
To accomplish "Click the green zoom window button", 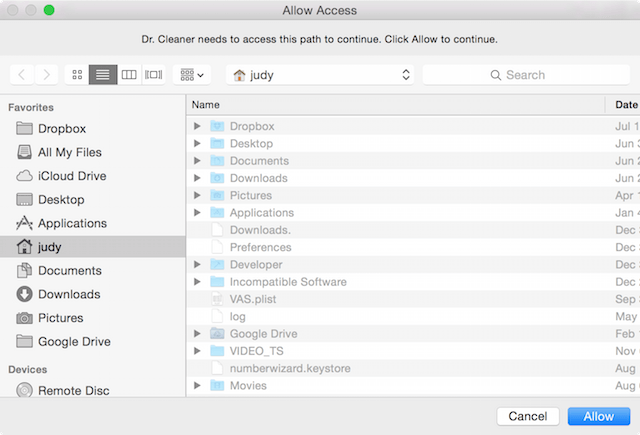I will click(49, 10).
